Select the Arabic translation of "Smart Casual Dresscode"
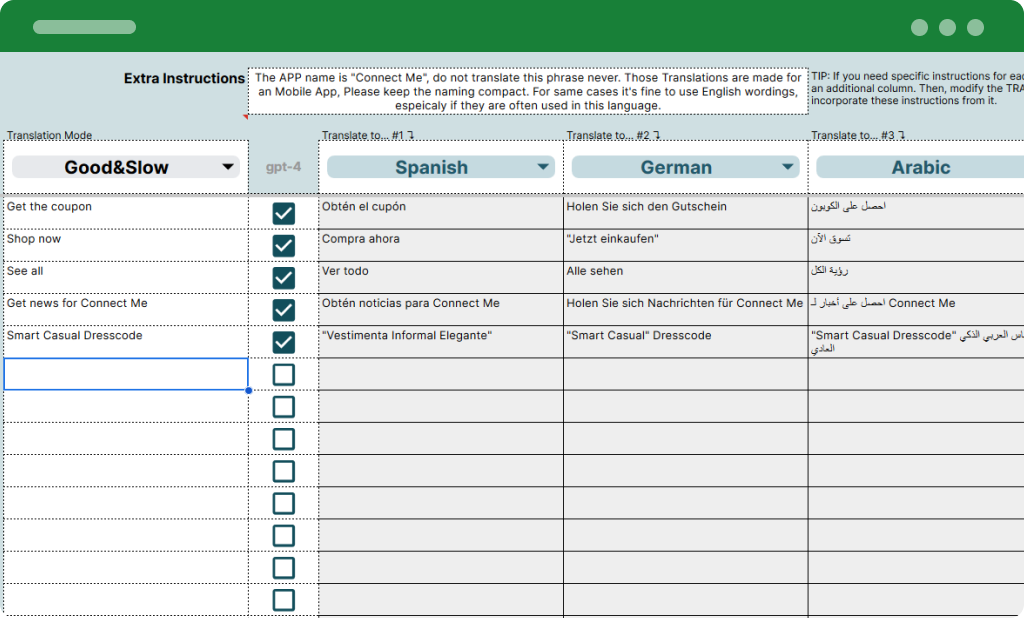 pyautogui.click(x=913, y=341)
